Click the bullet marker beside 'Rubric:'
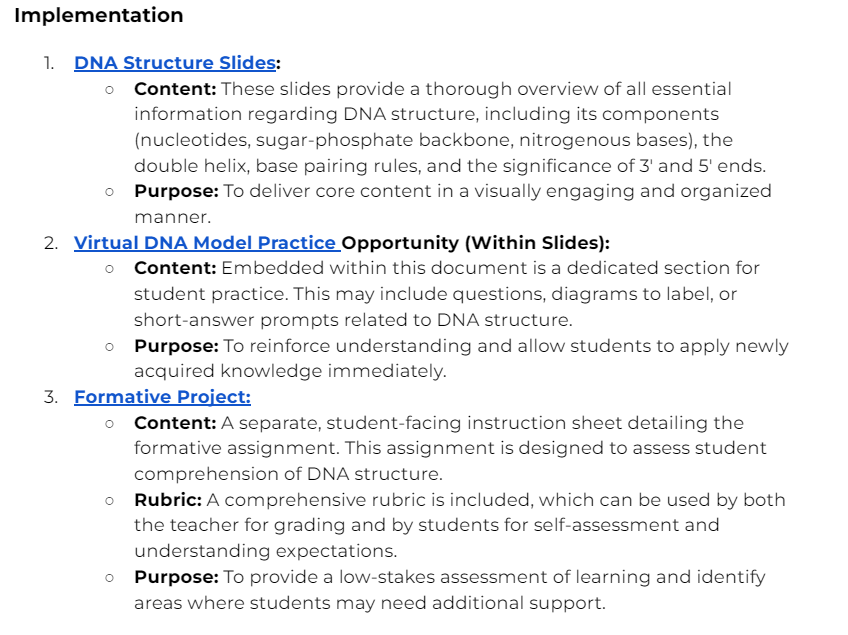This screenshot has width=848, height=635. tap(110, 501)
